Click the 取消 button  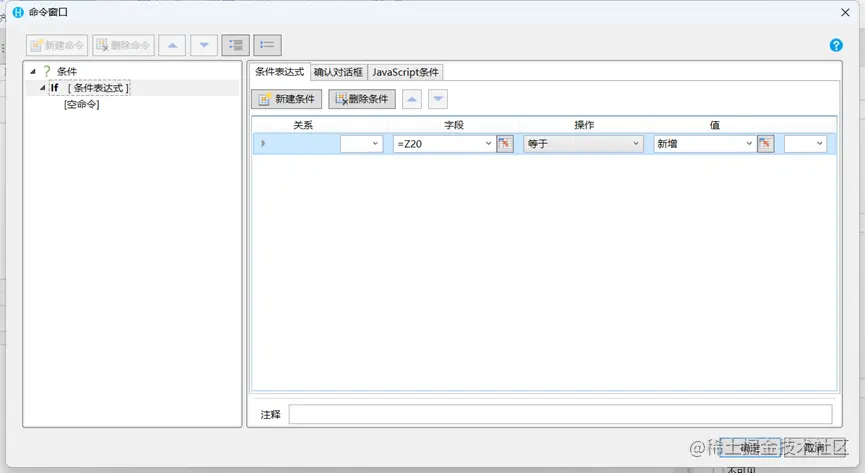coord(815,447)
